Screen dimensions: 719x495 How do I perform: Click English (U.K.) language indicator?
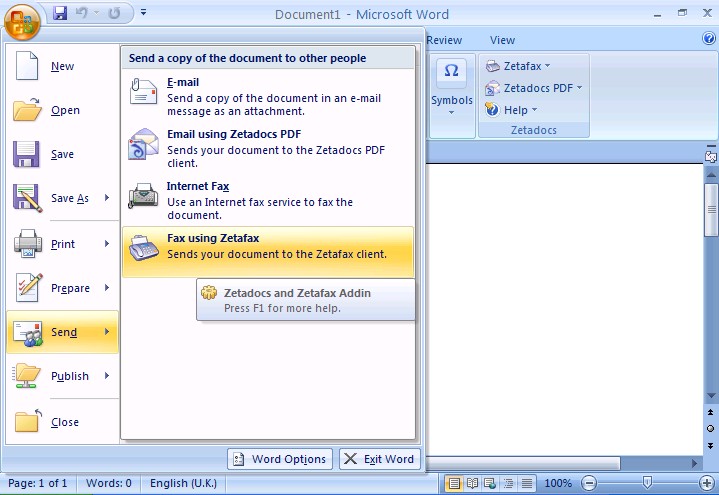point(183,483)
